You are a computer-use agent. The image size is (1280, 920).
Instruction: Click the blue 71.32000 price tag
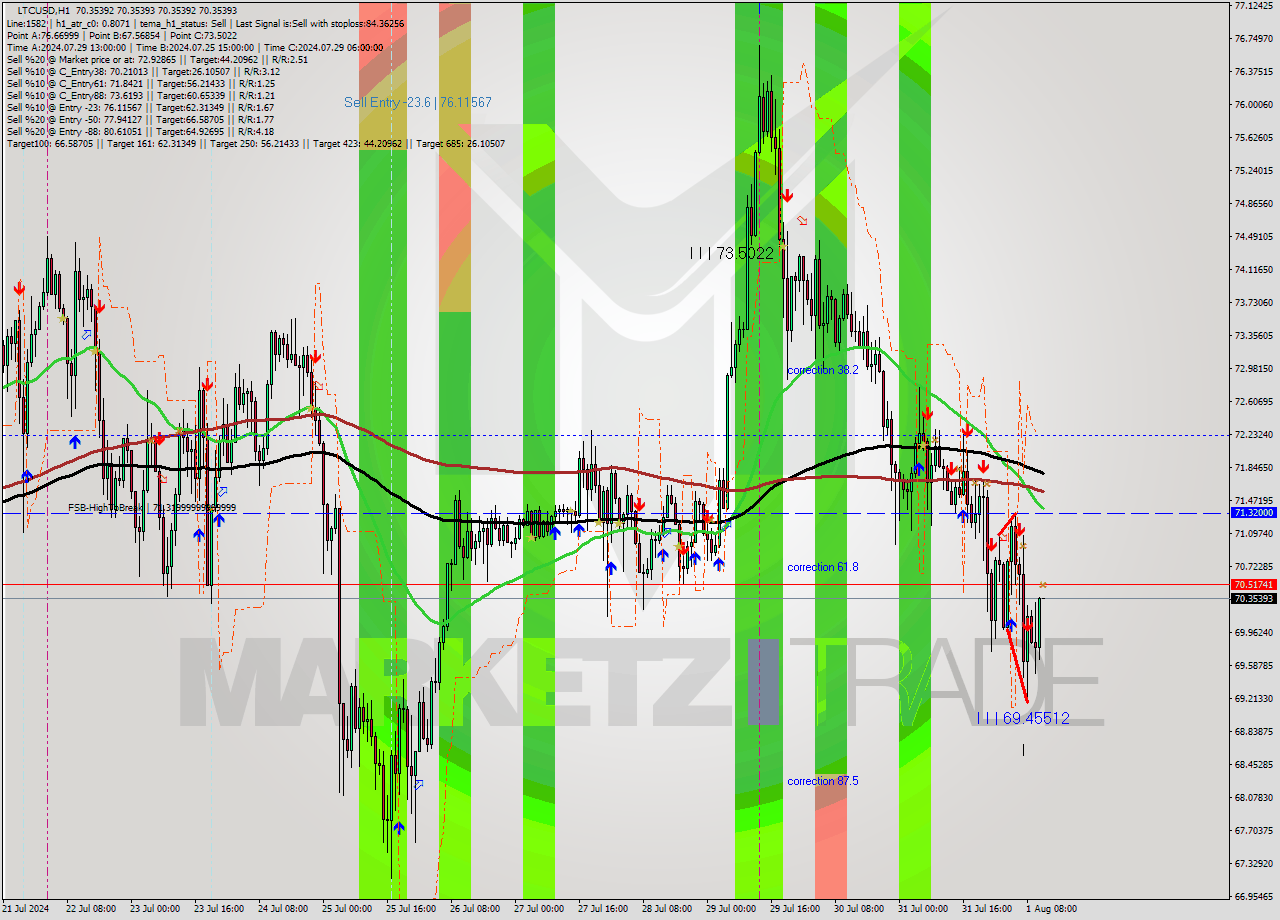1253,512
